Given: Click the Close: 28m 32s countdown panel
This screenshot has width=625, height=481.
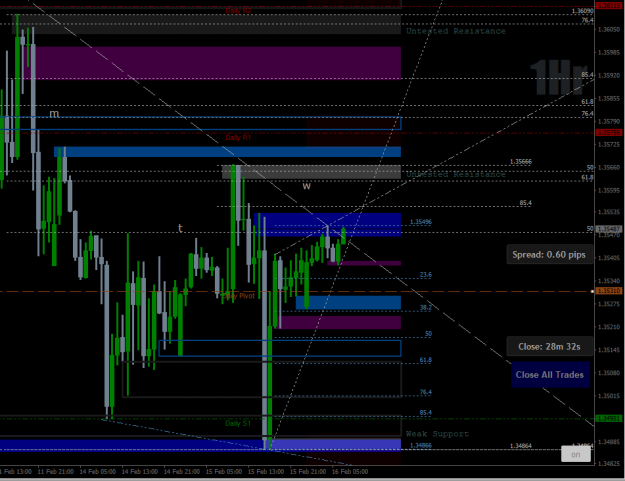Looking at the screenshot, I should tap(549, 346).
